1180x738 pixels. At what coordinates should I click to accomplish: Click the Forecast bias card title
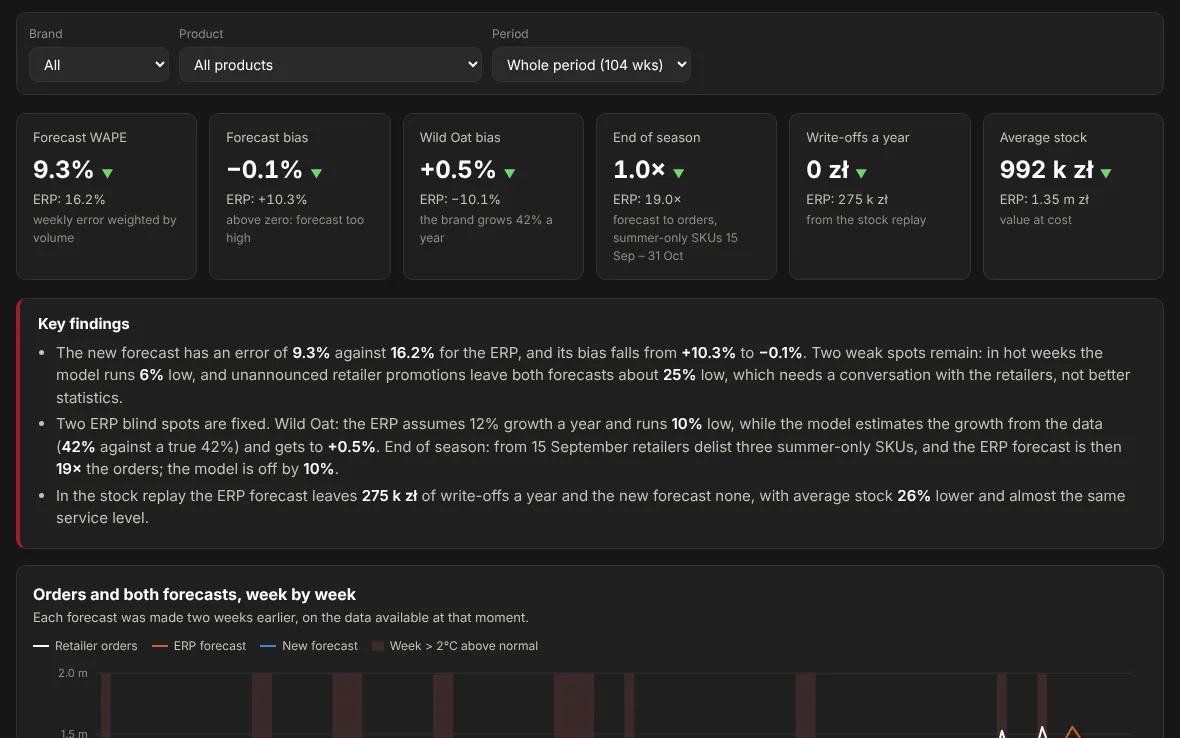pos(267,138)
